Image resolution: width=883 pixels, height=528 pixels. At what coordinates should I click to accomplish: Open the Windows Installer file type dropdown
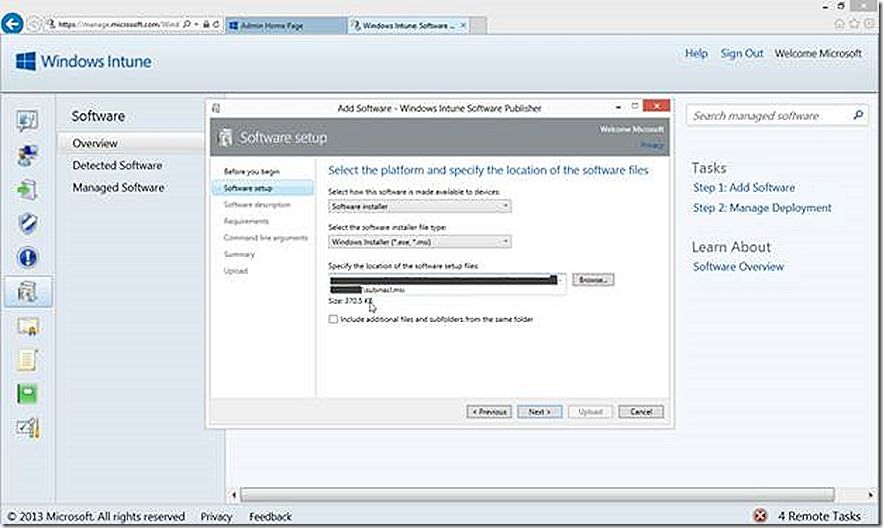point(420,242)
